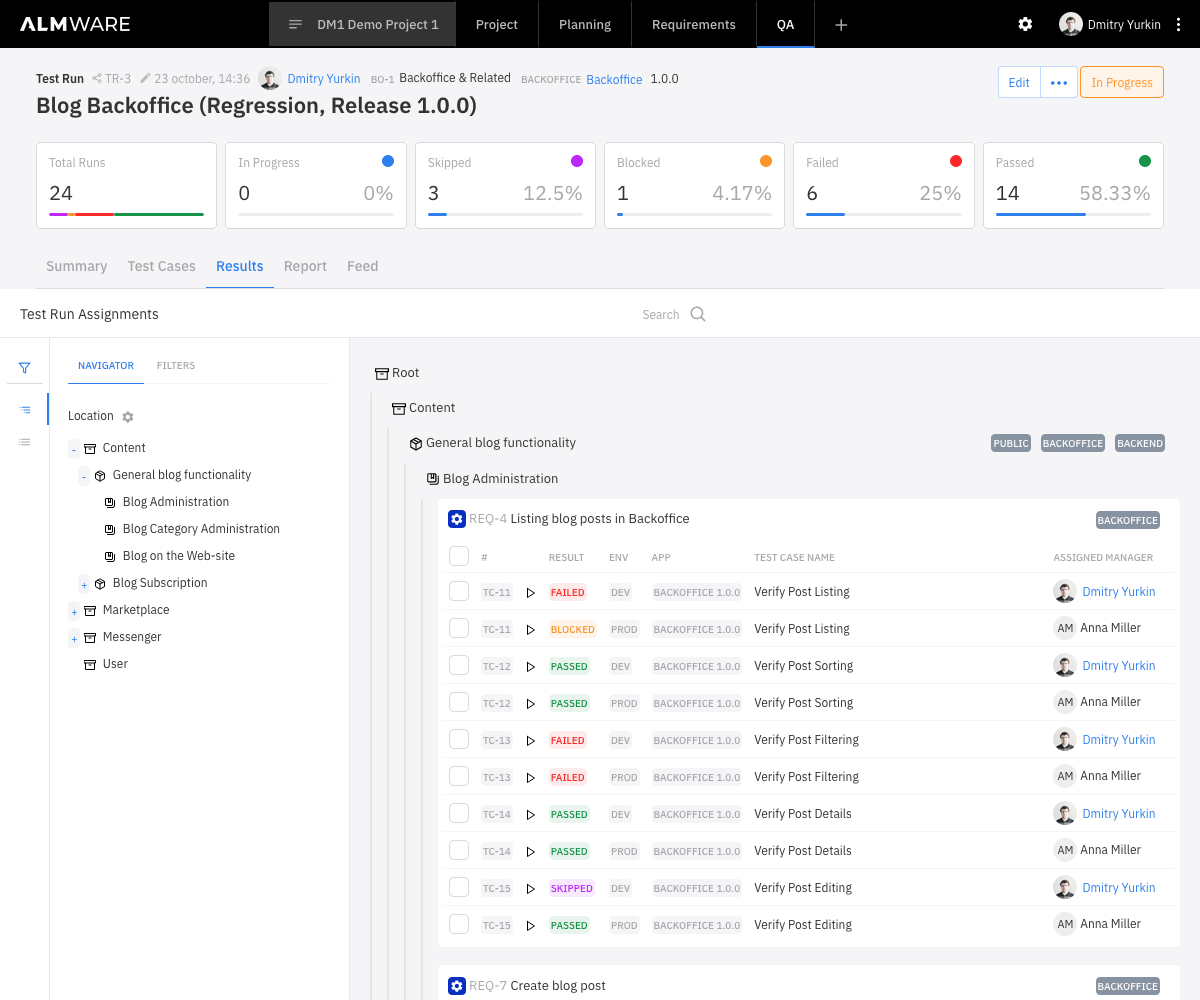Switch to the Test Cases tab
The width and height of the screenshot is (1200, 1000).
pyautogui.click(x=162, y=266)
